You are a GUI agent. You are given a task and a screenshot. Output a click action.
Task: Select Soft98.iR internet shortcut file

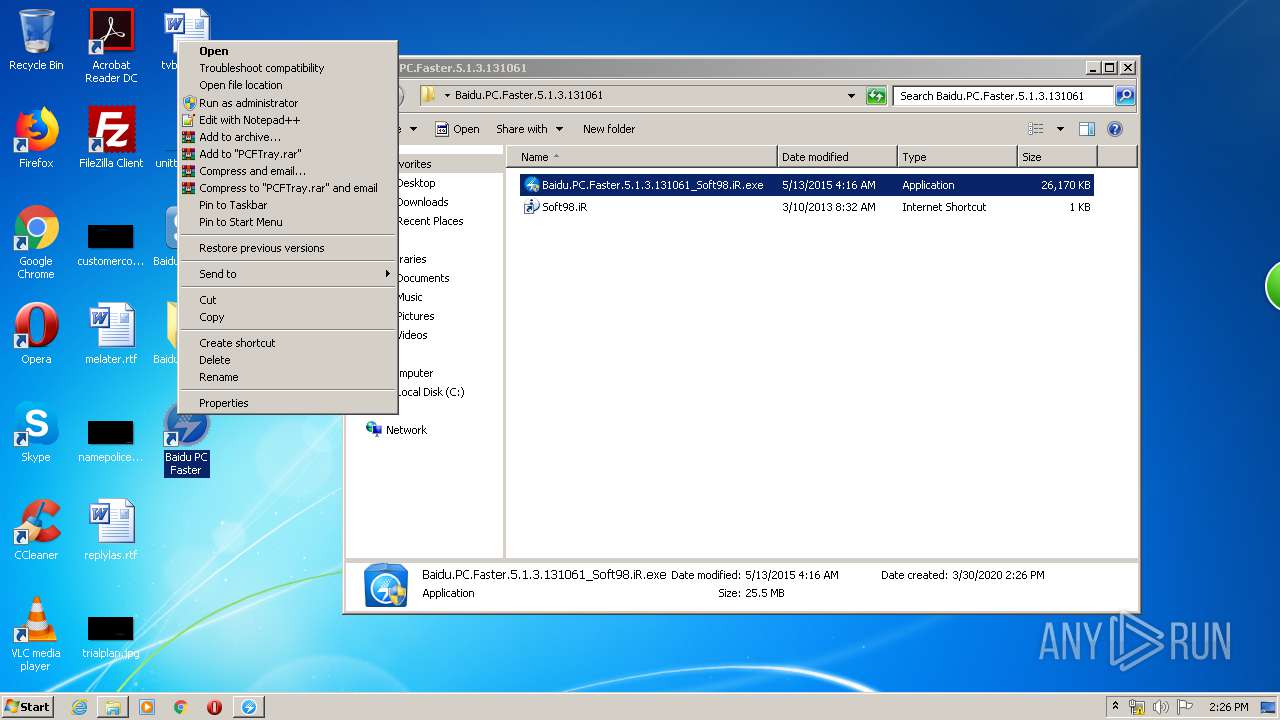tap(807, 207)
